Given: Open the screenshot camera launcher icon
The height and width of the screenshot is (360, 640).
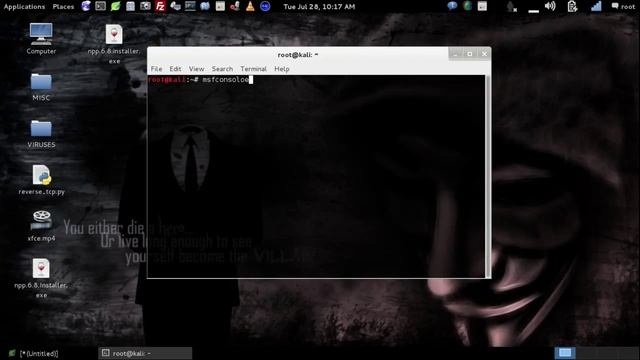Looking at the screenshot, I should click(x=145, y=6).
